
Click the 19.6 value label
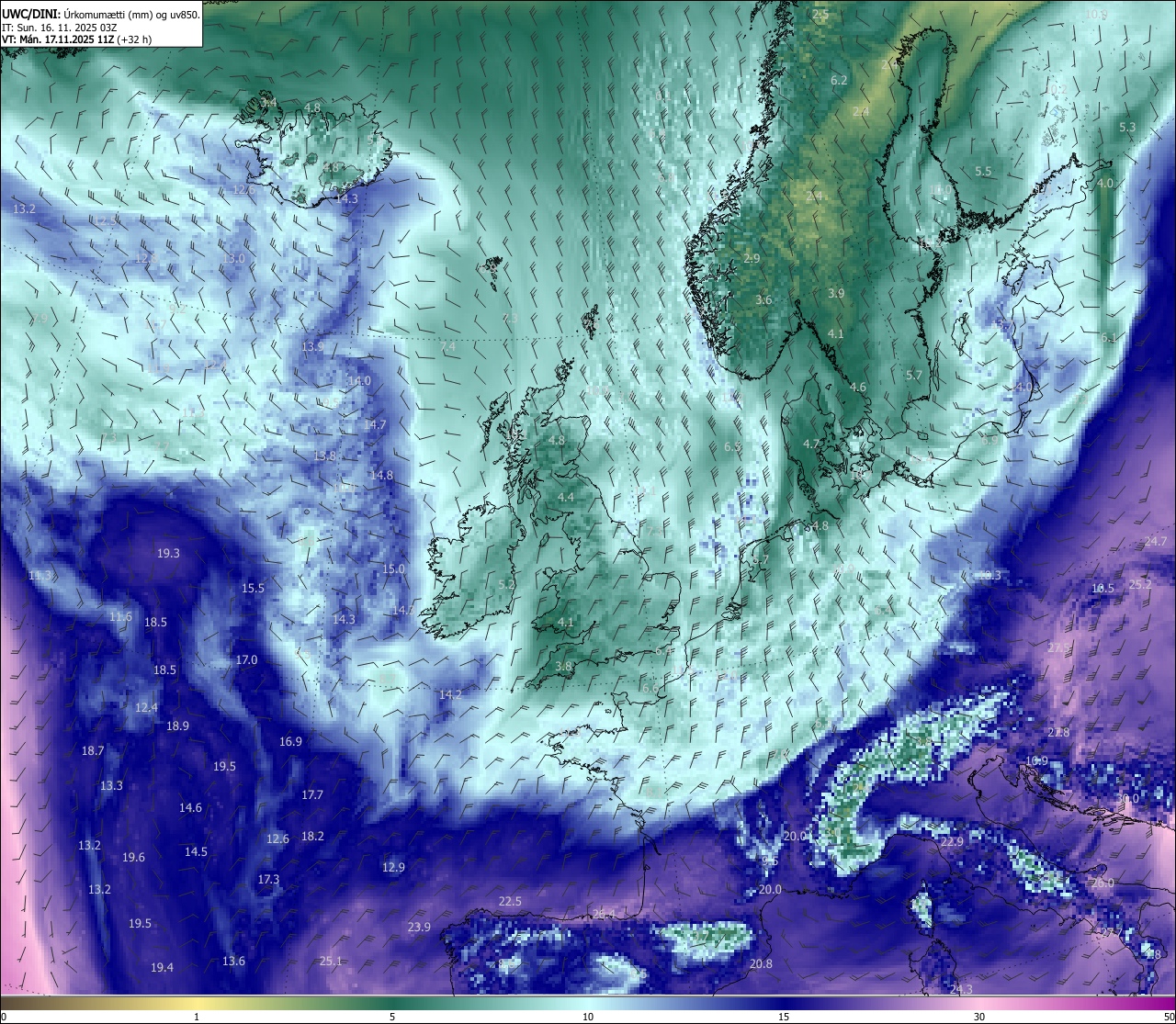133,857
